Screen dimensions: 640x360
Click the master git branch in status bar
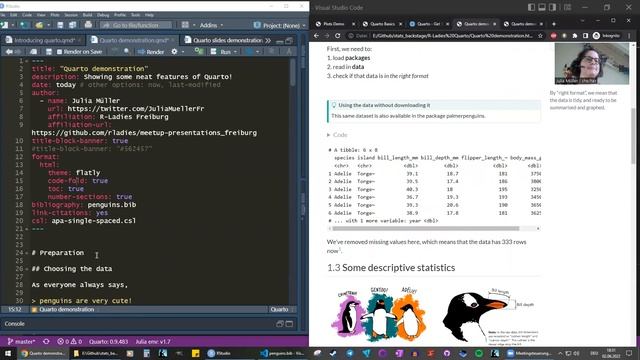point(22,342)
